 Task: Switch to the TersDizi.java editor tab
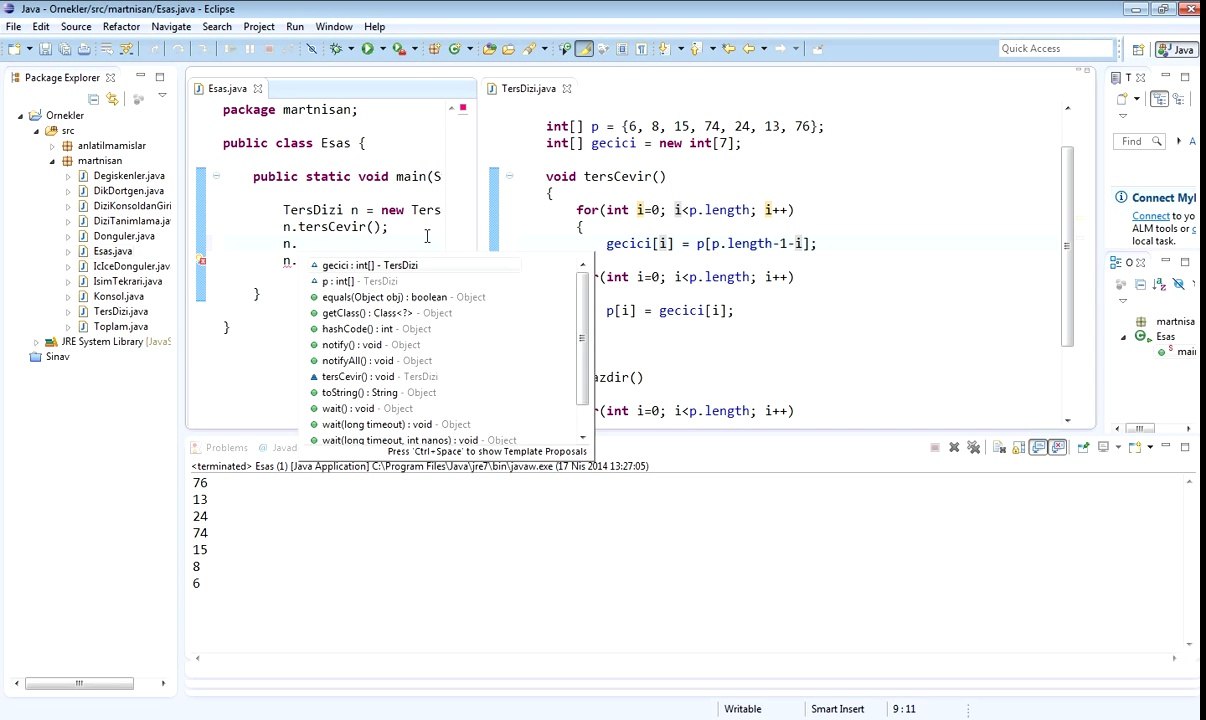(x=528, y=89)
